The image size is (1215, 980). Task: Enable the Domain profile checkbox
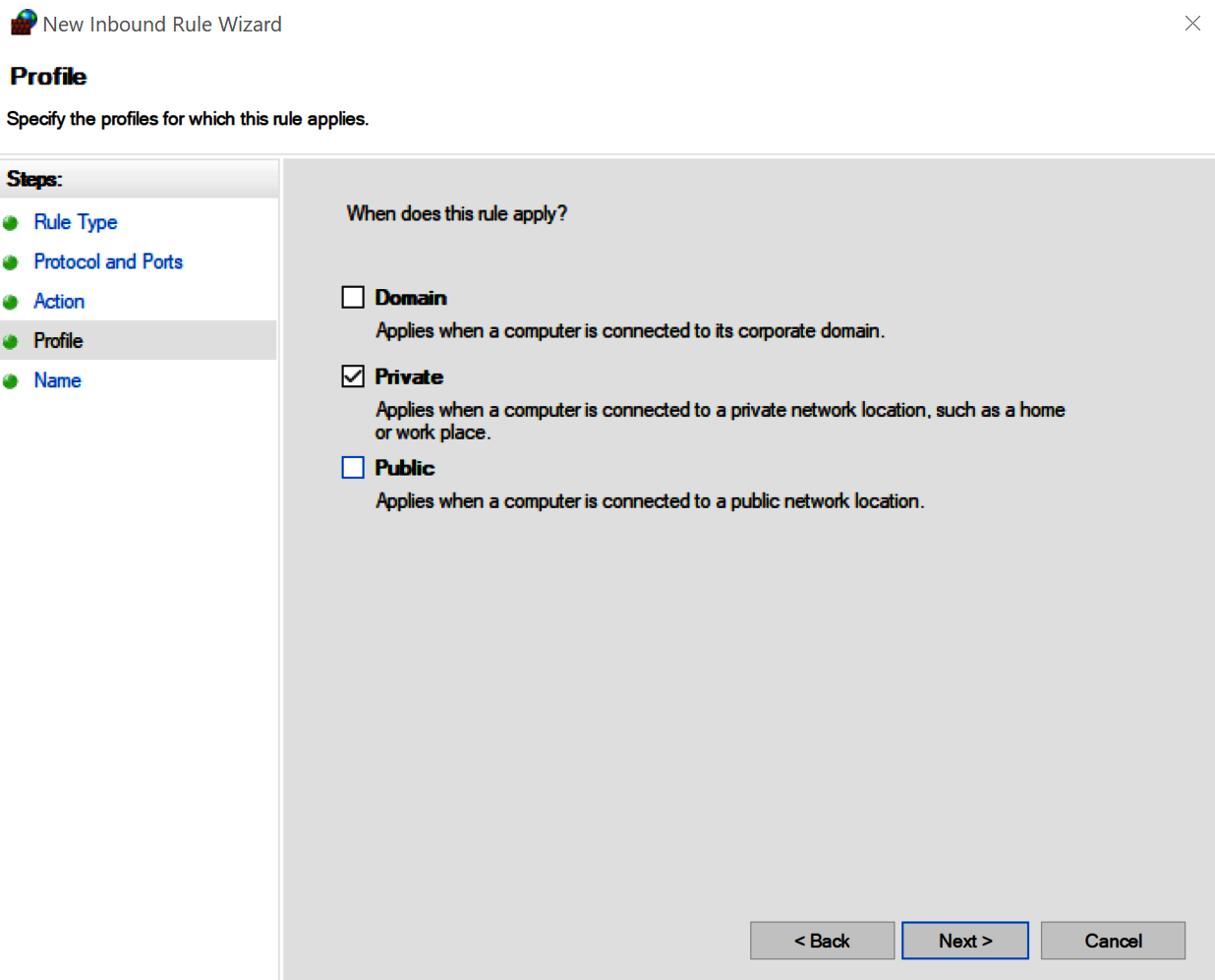click(352, 296)
